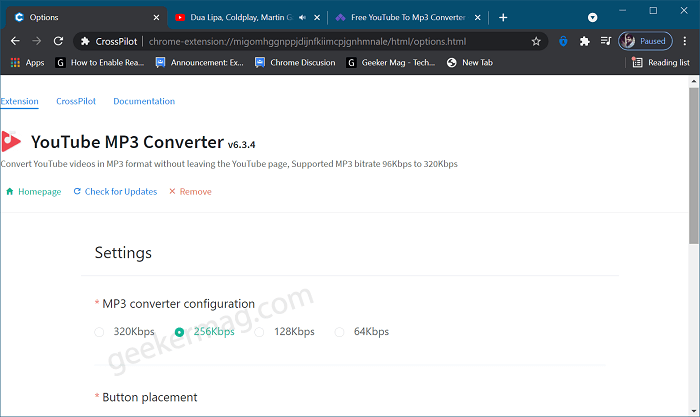
Task: Click the Settings heading
Action: pyautogui.click(x=123, y=253)
